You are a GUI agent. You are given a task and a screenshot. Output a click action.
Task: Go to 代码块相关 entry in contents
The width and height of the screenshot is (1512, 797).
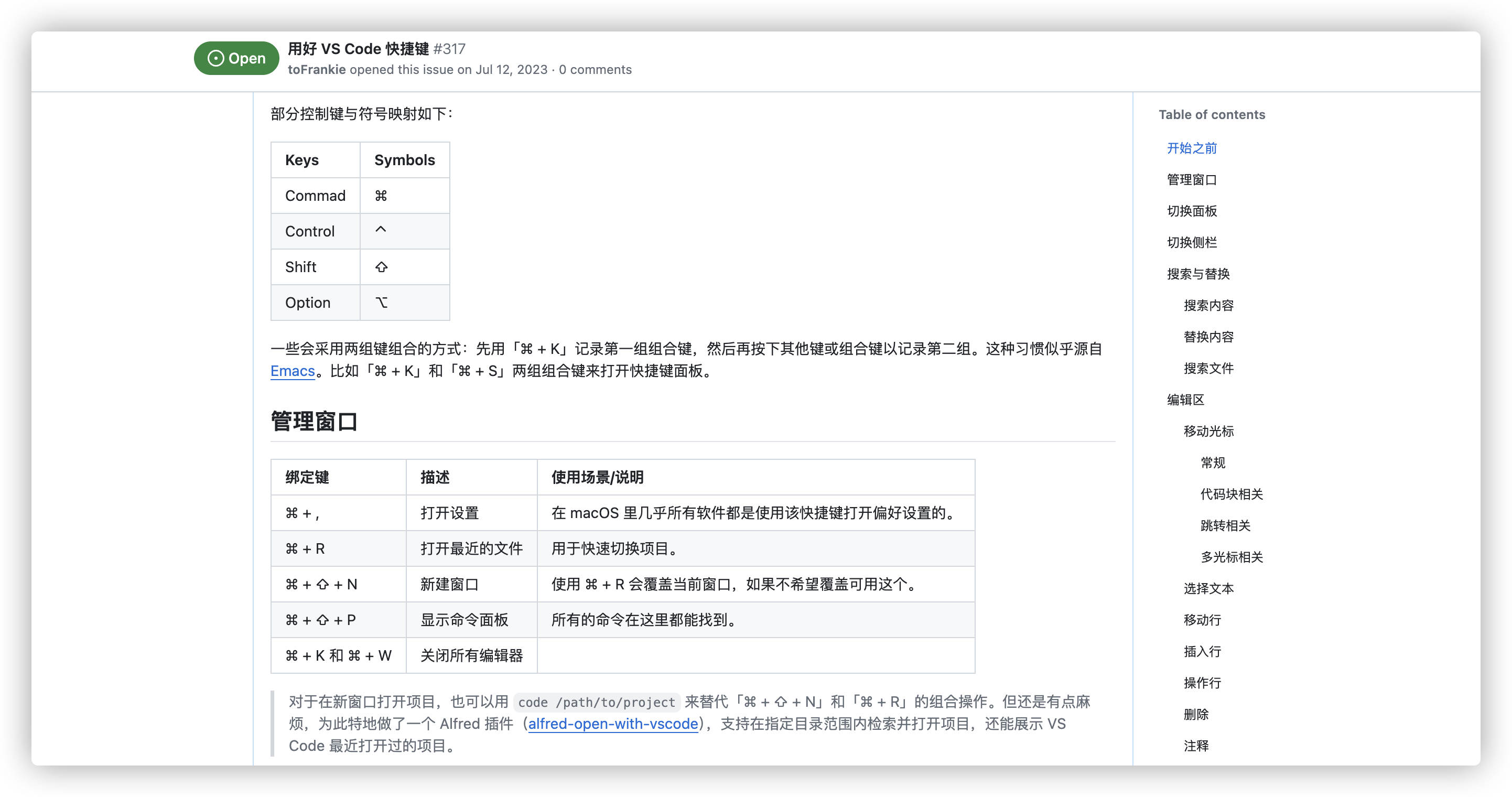(1232, 494)
